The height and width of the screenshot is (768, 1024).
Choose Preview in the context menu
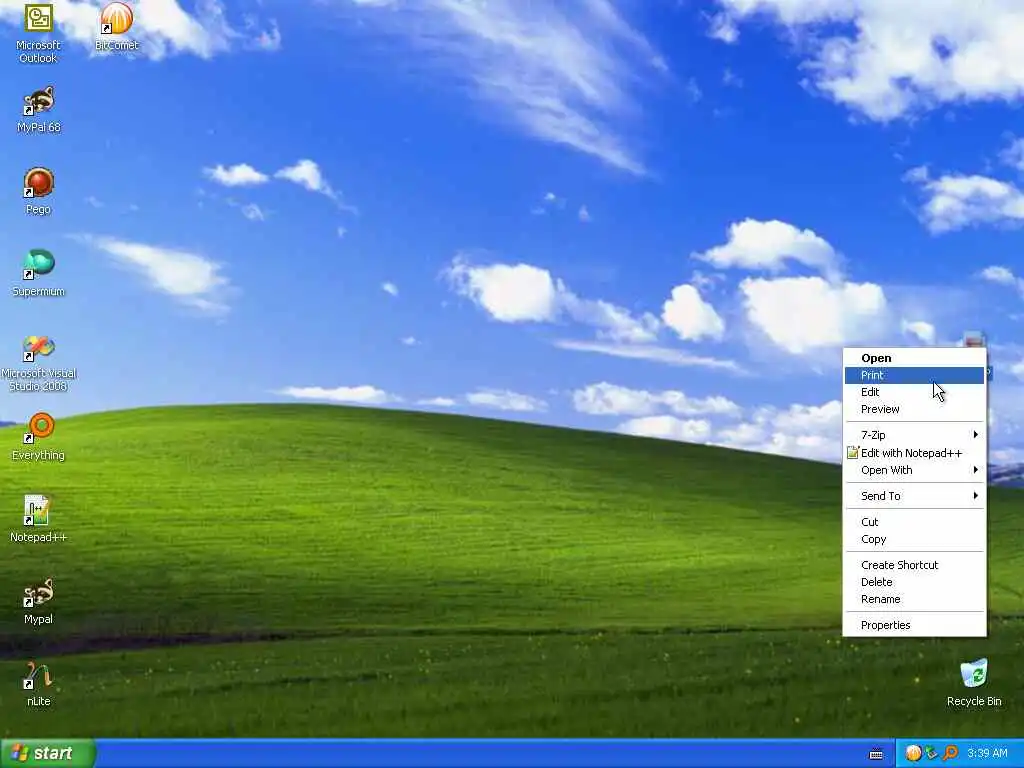pos(914,409)
